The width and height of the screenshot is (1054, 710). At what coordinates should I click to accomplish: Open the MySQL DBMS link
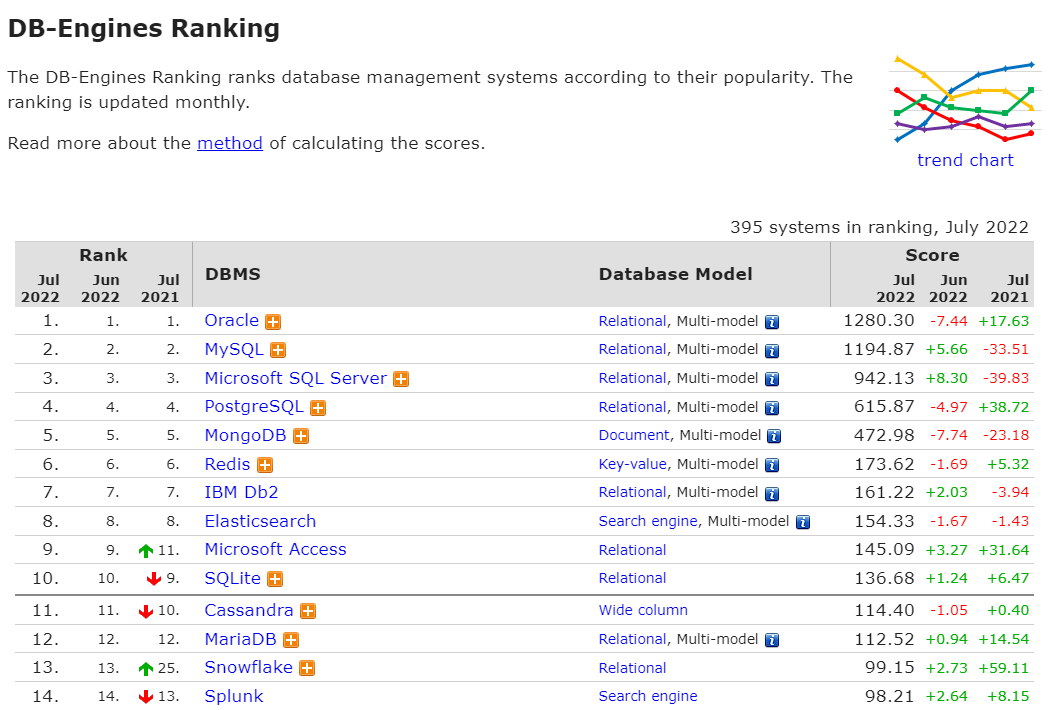[x=234, y=350]
